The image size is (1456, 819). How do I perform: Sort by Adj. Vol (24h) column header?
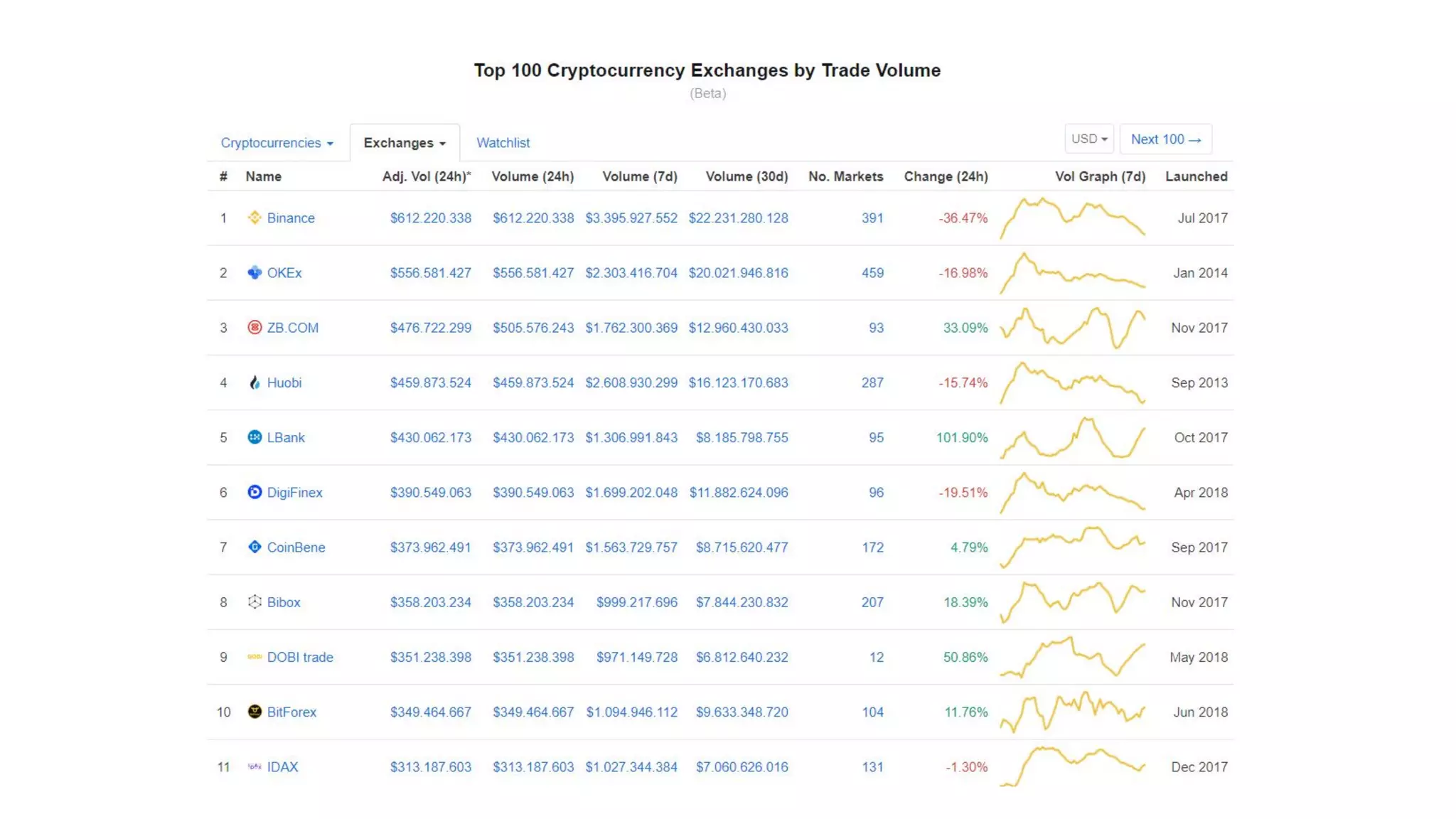click(426, 176)
